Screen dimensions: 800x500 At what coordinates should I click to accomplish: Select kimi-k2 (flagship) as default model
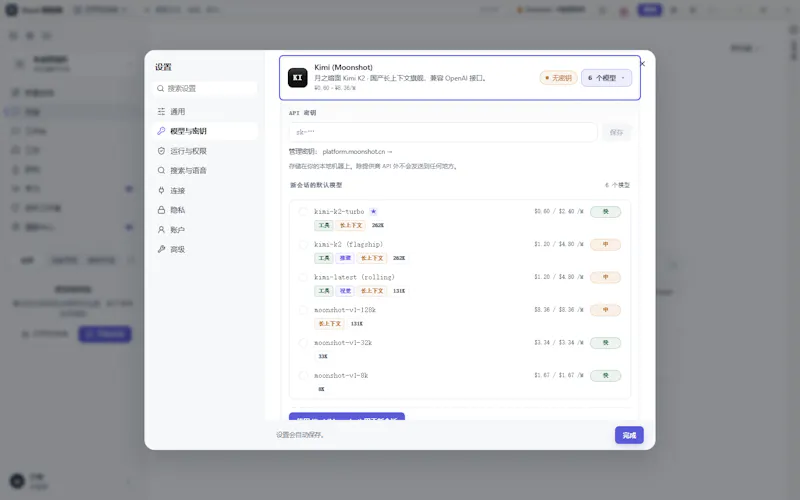(303, 244)
